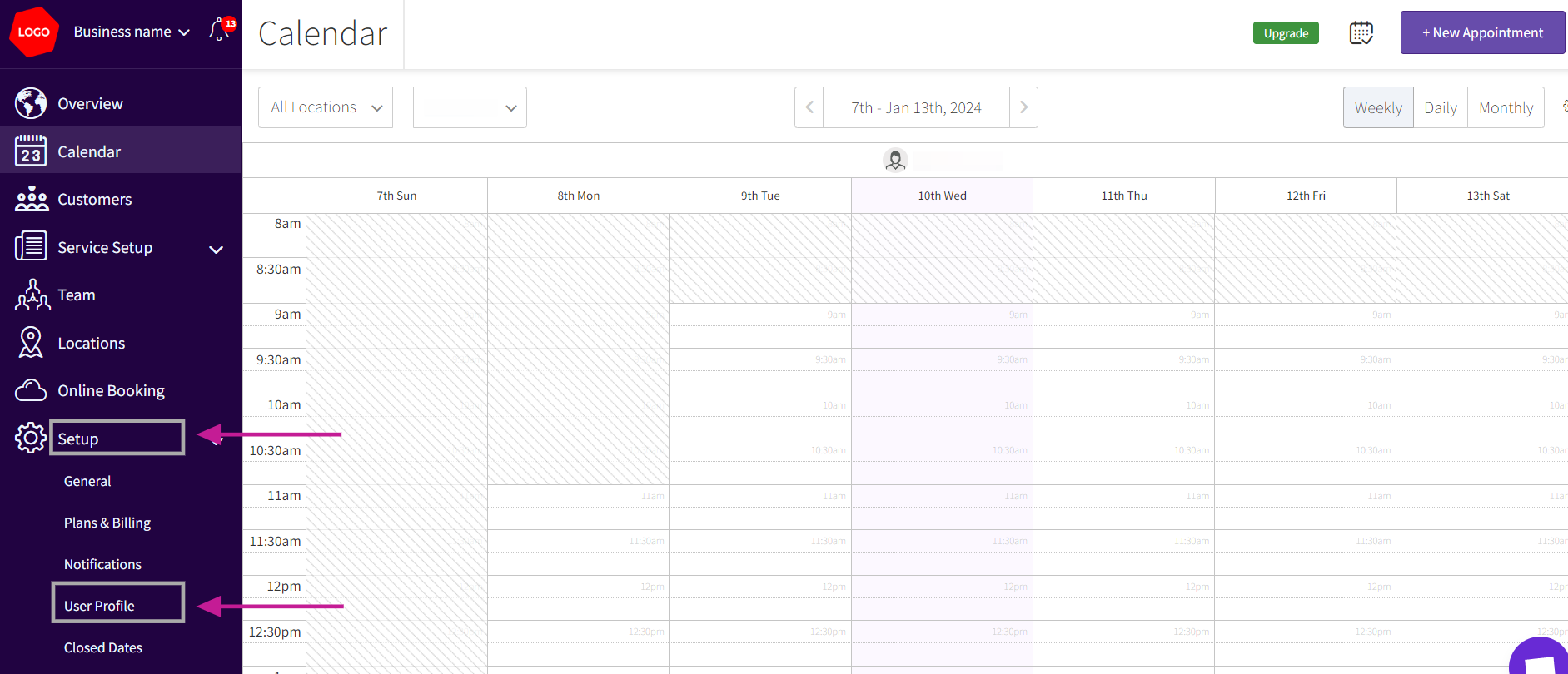Click the notification bell icon
Image resolution: width=1568 pixels, height=674 pixels.
point(219,31)
